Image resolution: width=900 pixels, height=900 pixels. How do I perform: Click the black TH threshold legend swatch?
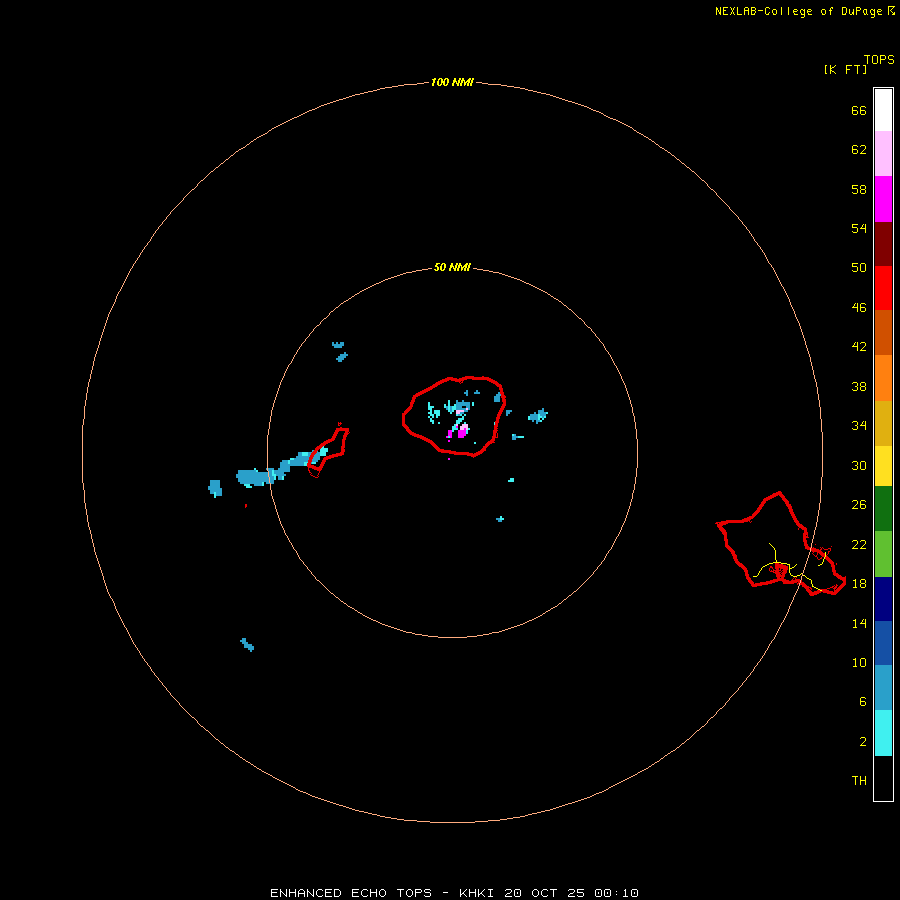tap(883, 778)
